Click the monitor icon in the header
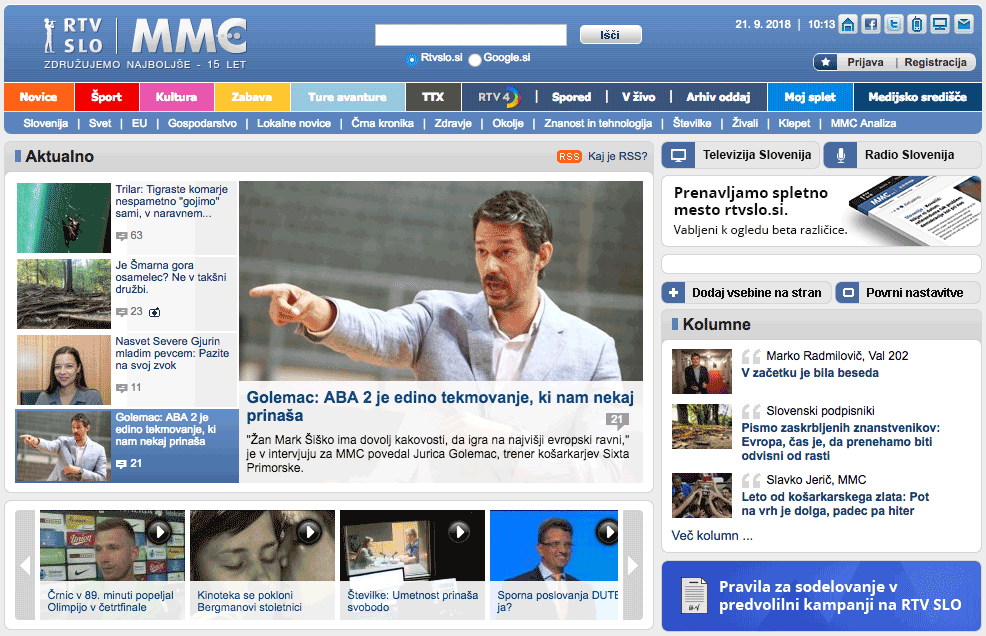 tap(940, 25)
